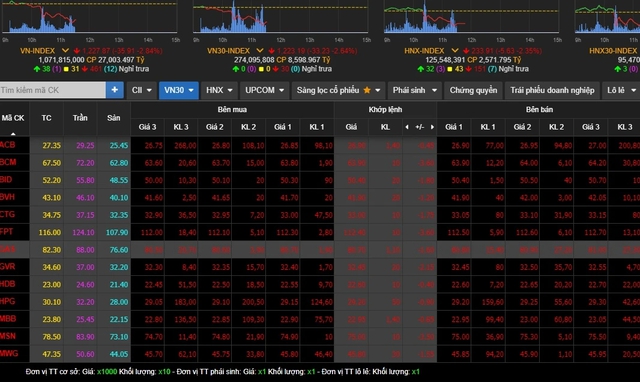Click the right arrow beside +/- column
The image size is (640, 382).
432,127
